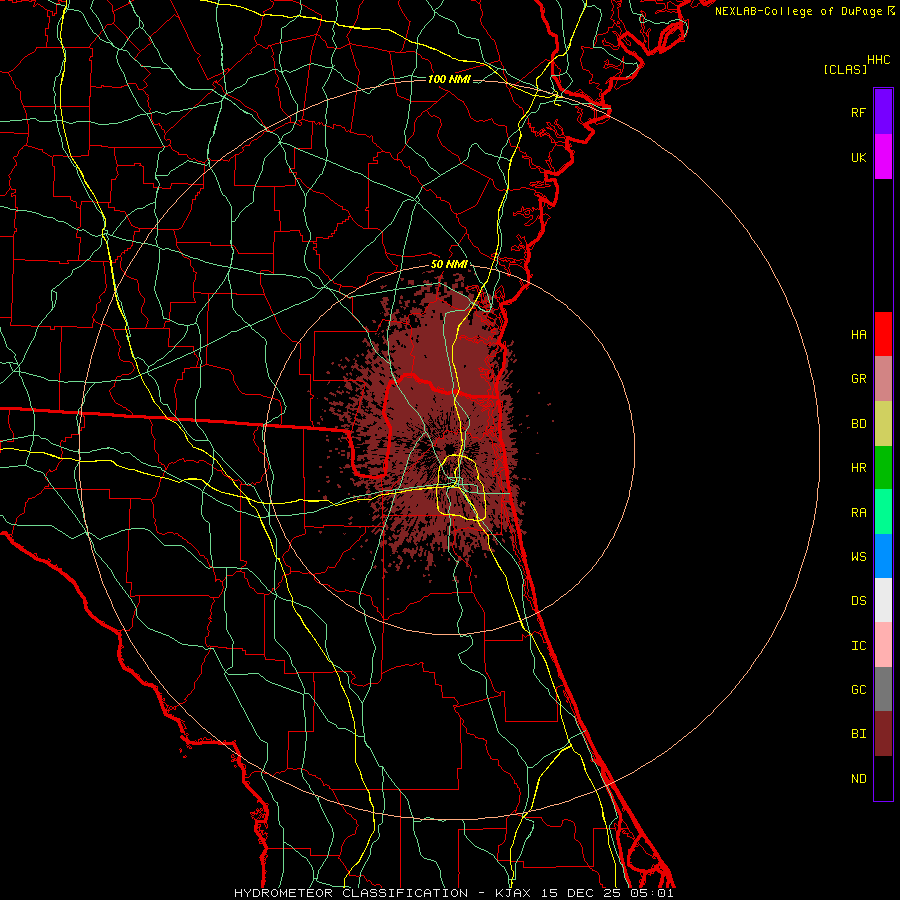Image resolution: width=900 pixels, height=900 pixels.
Task: Click the BI legend label
Action: point(858,734)
